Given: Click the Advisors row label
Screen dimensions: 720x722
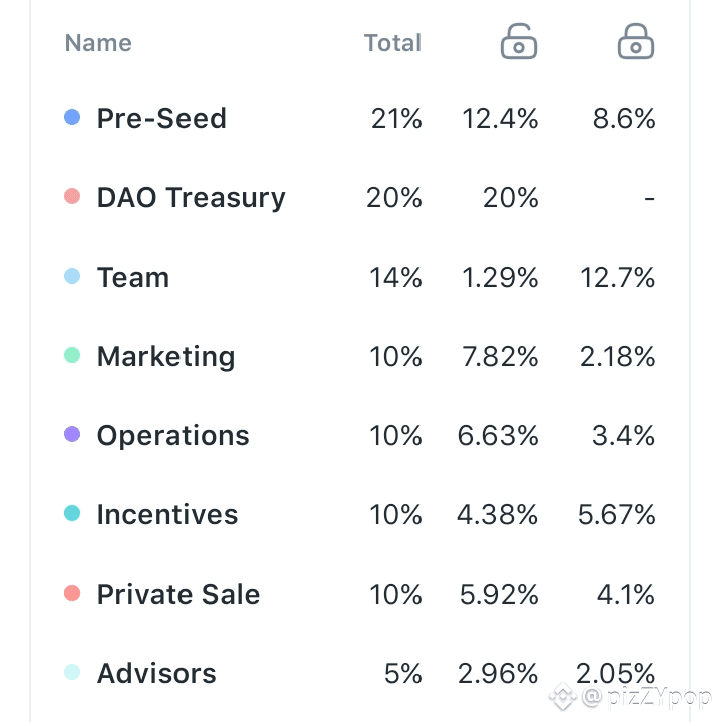Looking at the screenshot, I should coord(156,673).
